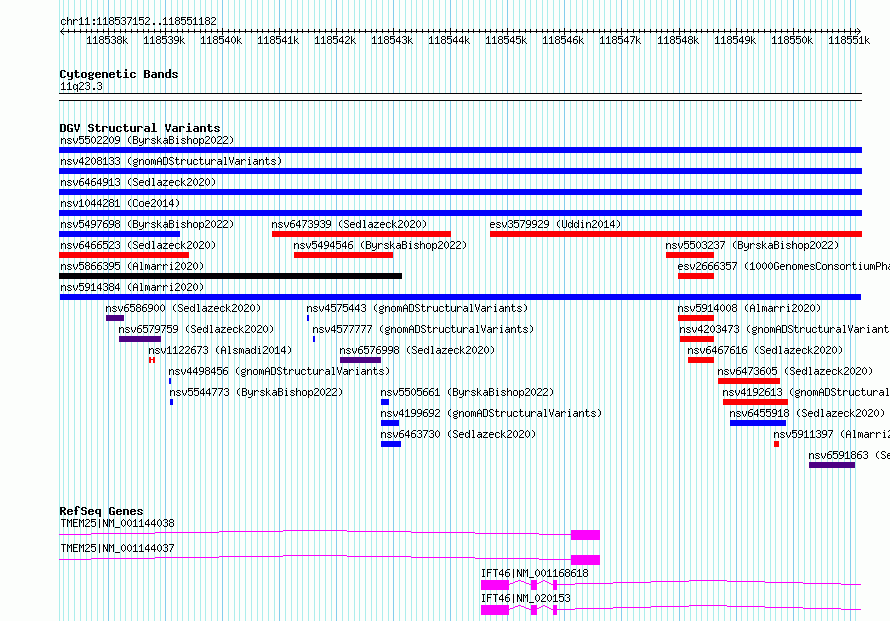
Task: Select the blue nsv6463730 variant bar
Action: 391,444
